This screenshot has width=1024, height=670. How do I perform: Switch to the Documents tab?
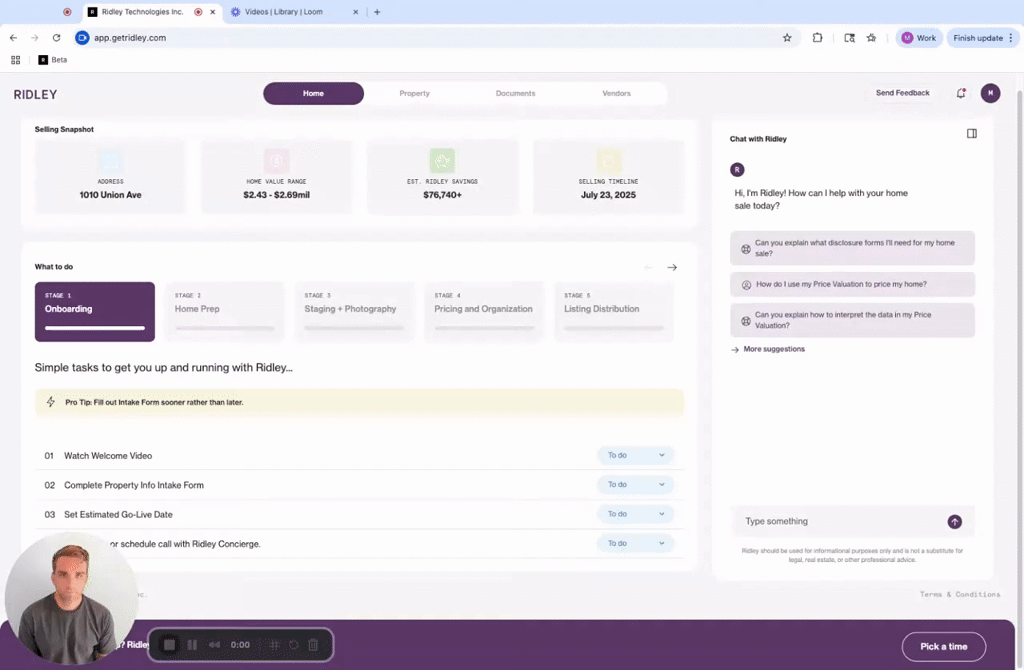pyautogui.click(x=515, y=93)
